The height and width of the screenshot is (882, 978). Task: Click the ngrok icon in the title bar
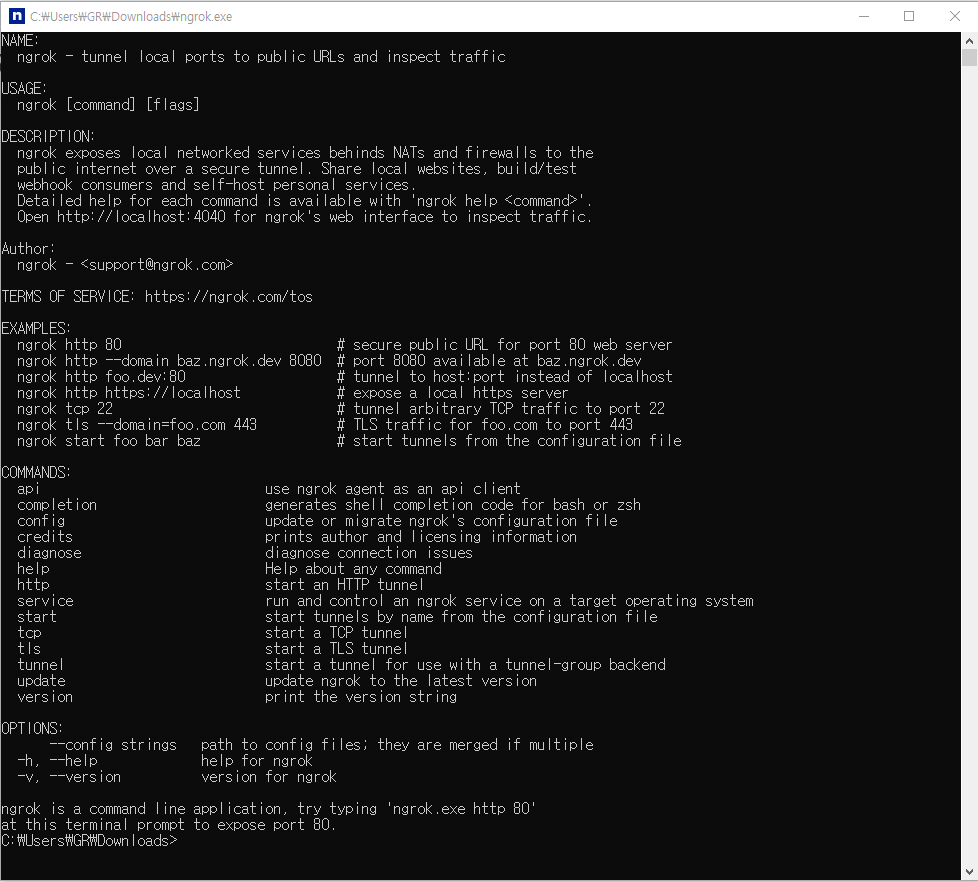click(17, 16)
